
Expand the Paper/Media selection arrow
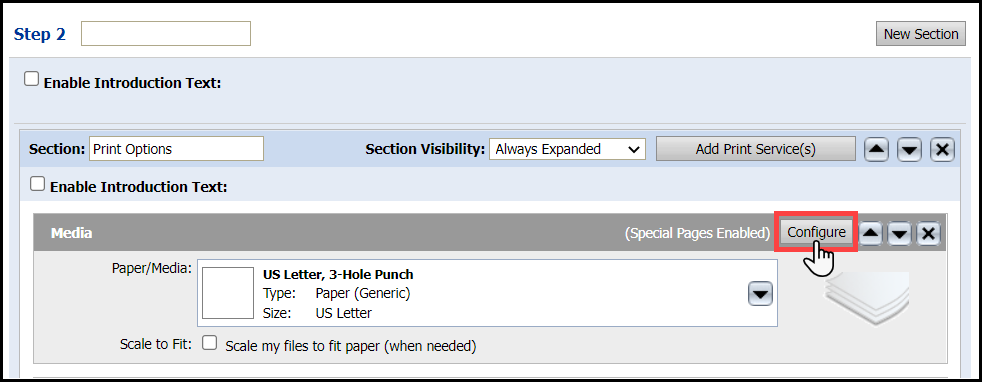point(760,294)
